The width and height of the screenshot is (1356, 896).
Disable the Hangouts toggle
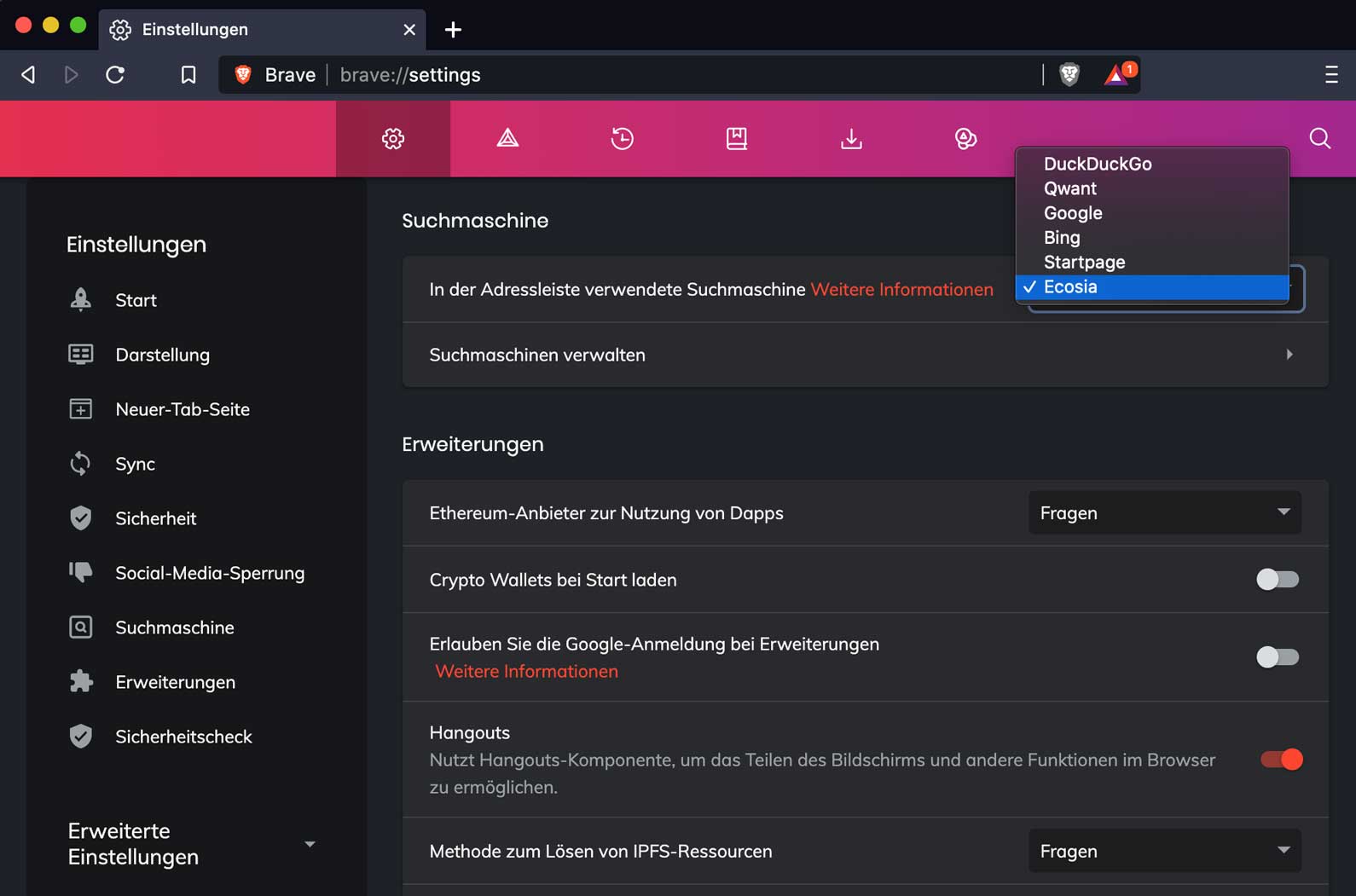[1282, 760]
